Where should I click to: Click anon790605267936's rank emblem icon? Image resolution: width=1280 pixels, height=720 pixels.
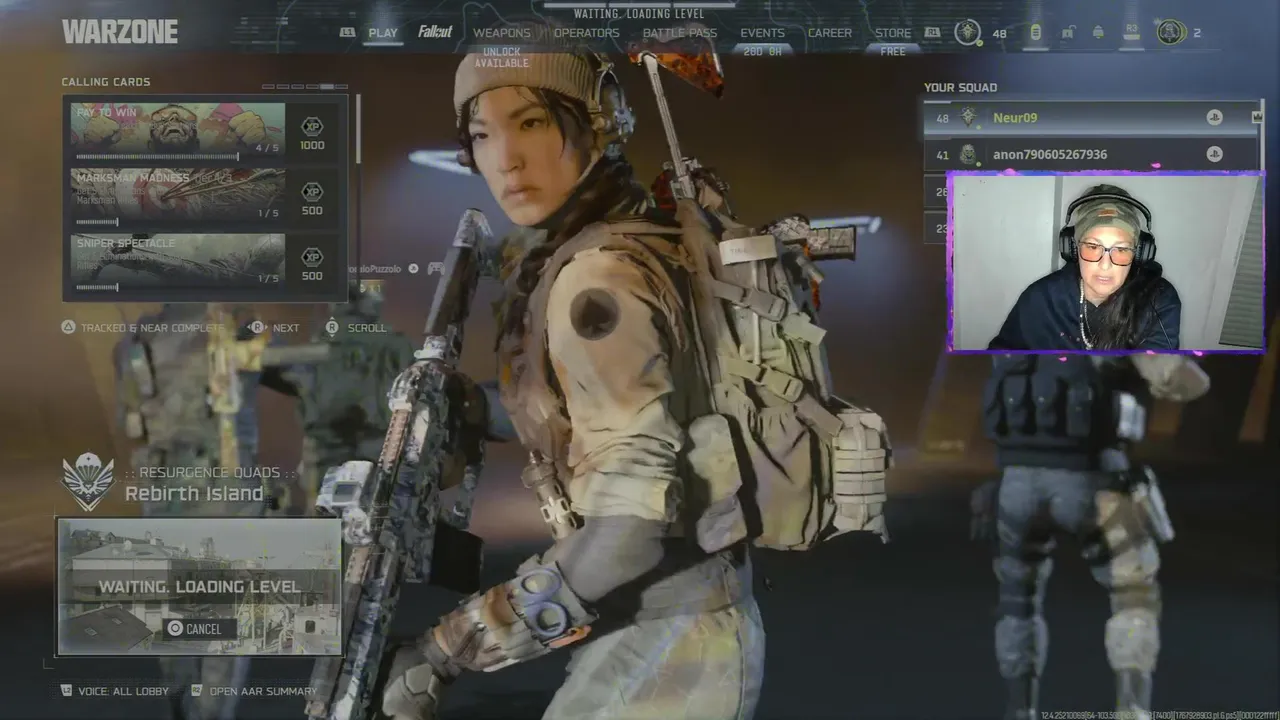[x=968, y=155]
